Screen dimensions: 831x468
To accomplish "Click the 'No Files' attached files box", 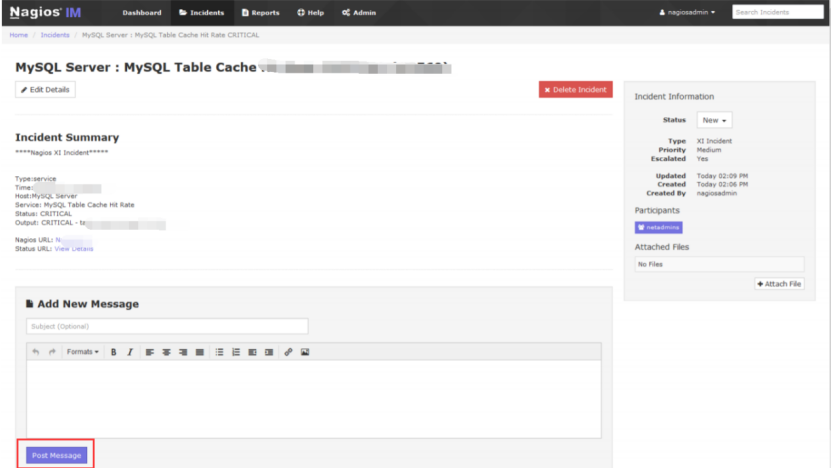I will [719, 264].
